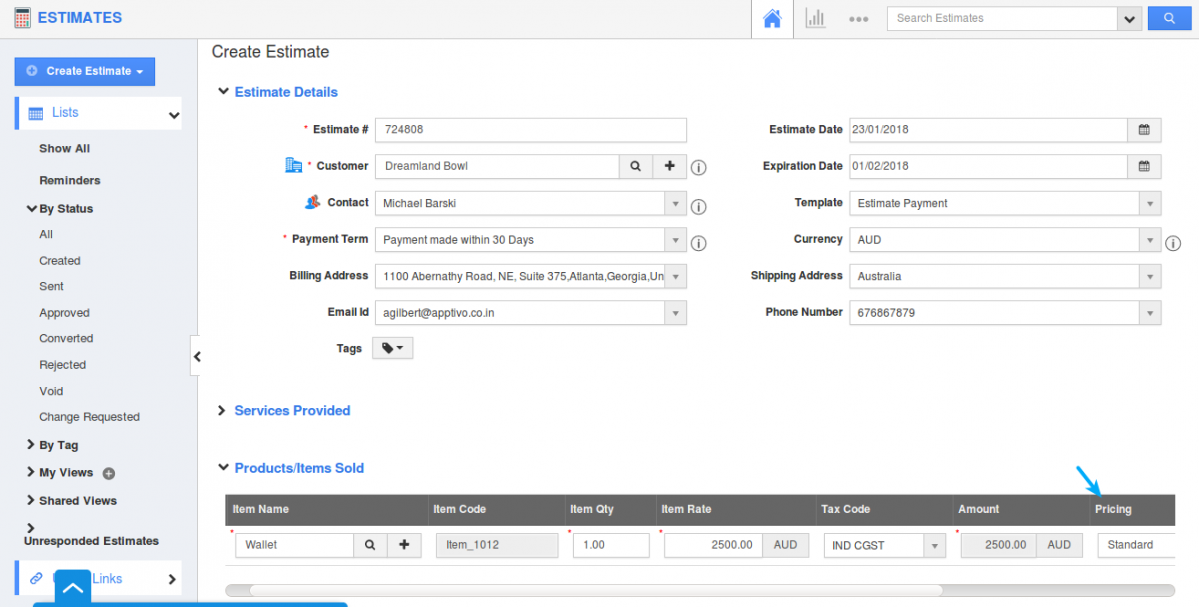Collapse the Estimate Details section
Screen dimensions: 1199x607
coord(223,92)
